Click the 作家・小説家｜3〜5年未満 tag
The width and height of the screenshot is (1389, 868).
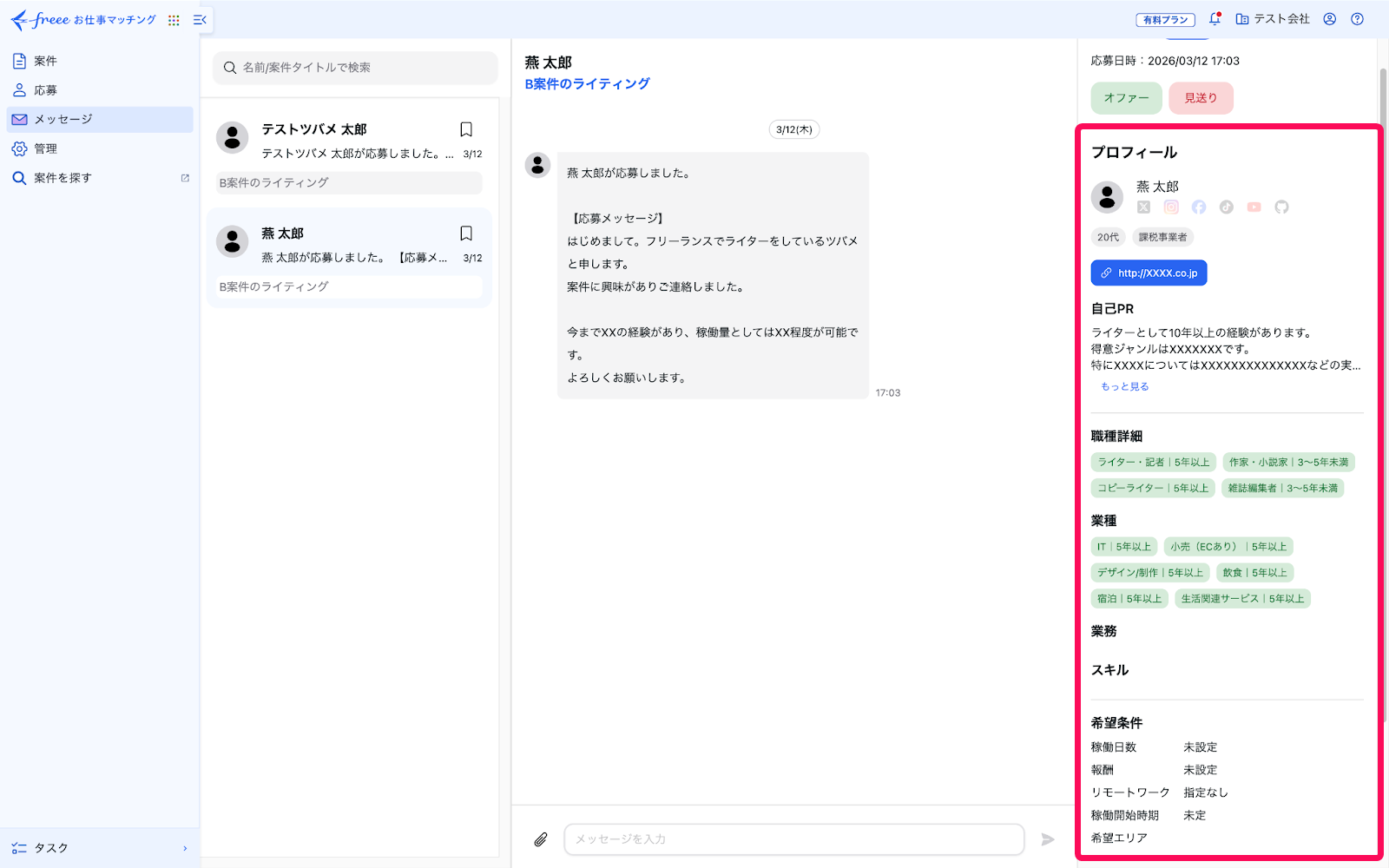1288,463
